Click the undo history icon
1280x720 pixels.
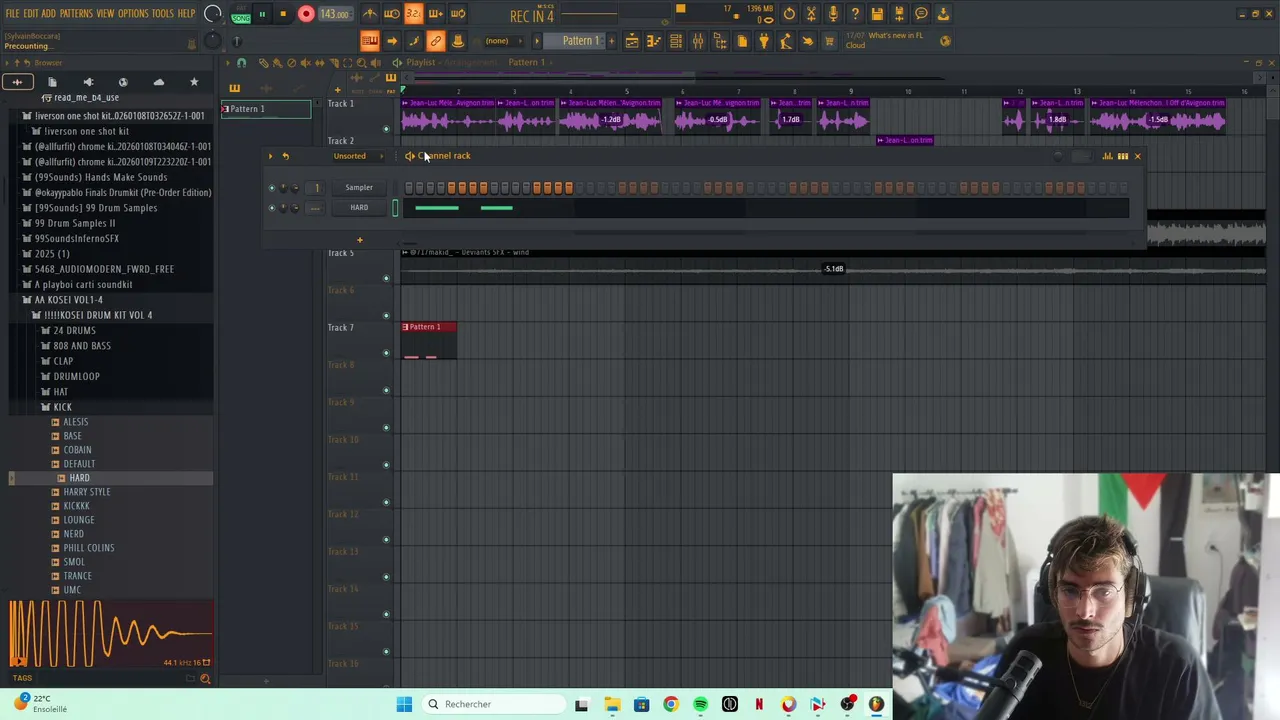[x=789, y=14]
